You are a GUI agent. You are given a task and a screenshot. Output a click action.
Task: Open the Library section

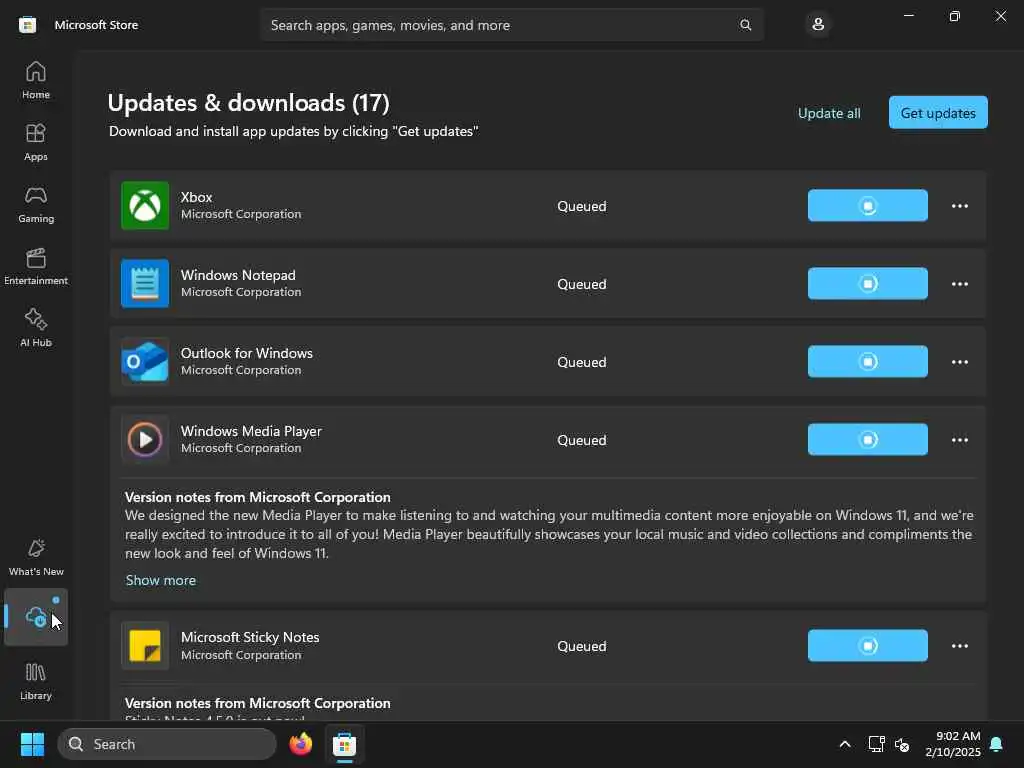pyautogui.click(x=36, y=682)
